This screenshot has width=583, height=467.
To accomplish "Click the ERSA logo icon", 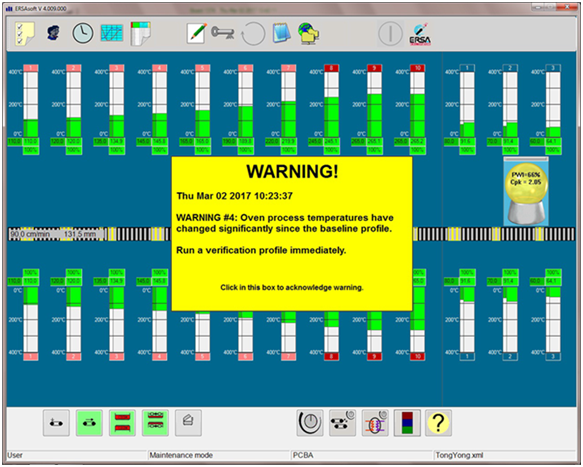I will [x=420, y=34].
